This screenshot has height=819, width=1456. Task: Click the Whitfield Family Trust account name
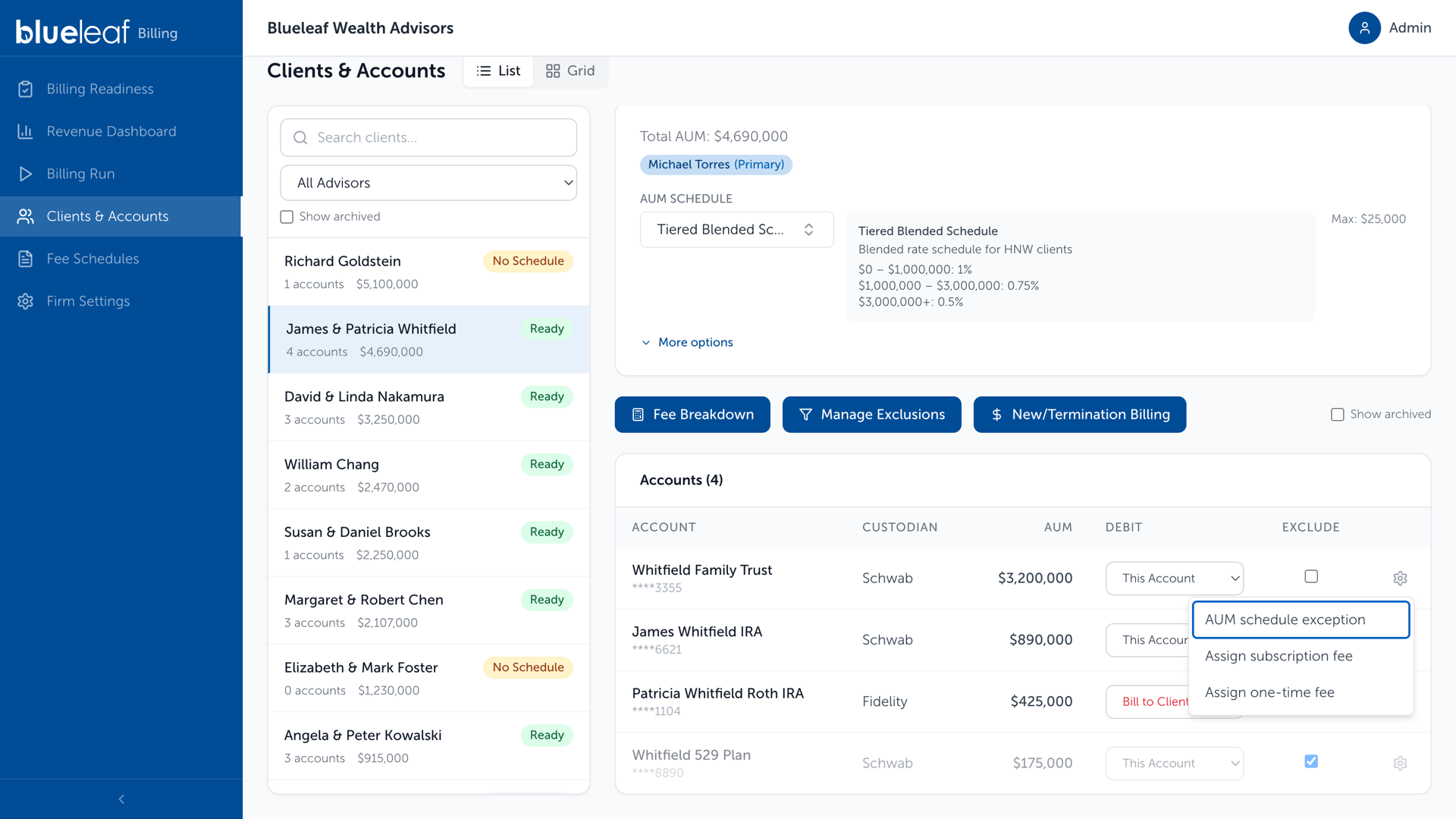click(702, 570)
